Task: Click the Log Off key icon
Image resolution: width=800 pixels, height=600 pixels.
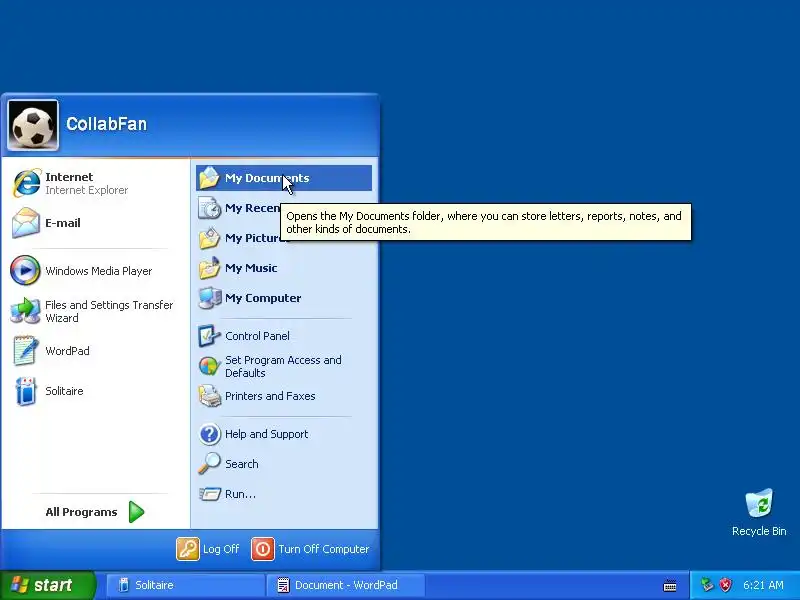Action: [x=188, y=549]
